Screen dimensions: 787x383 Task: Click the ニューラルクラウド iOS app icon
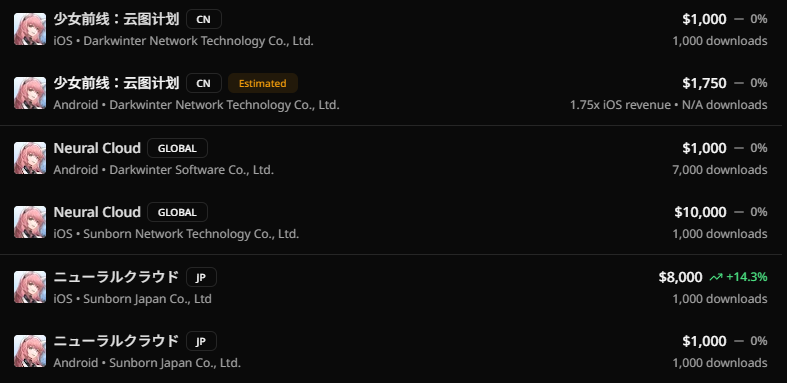pos(30,287)
